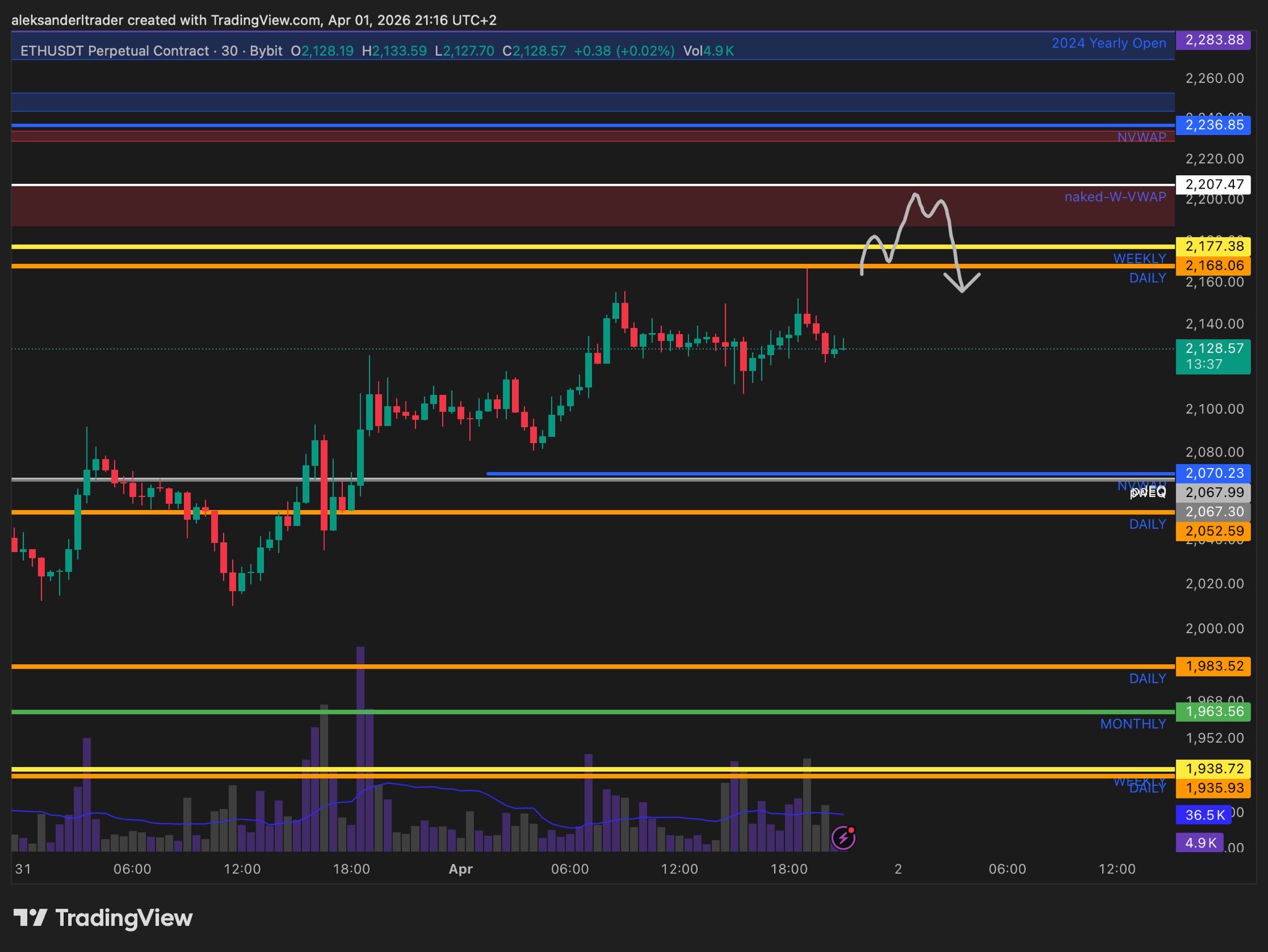Click the purple lightning bolt icon
This screenshot has width=1268, height=952.
pos(843,838)
